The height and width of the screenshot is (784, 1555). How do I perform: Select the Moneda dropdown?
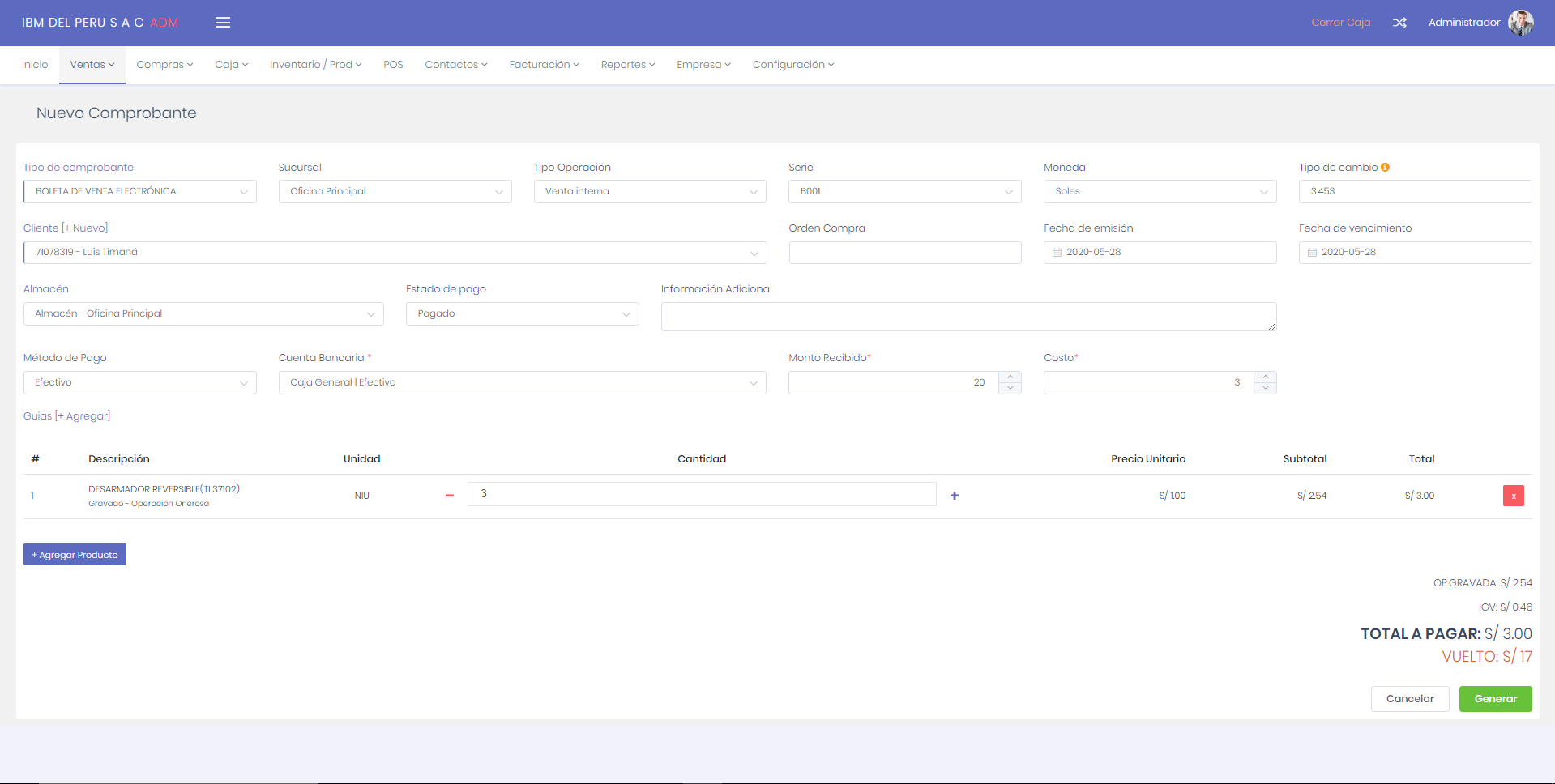pos(1160,192)
